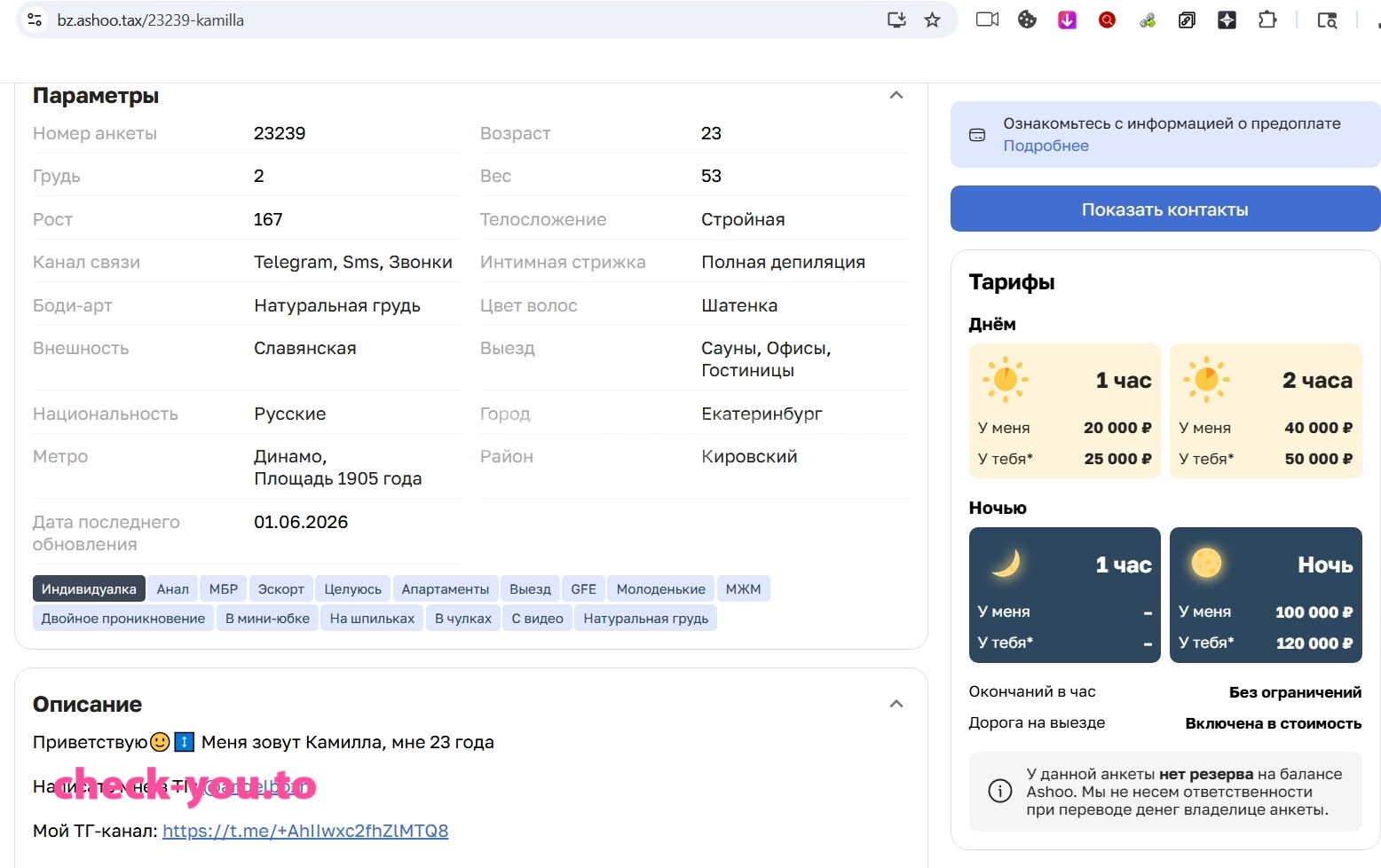Click the install app icon in address bar

[x=896, y=20]
